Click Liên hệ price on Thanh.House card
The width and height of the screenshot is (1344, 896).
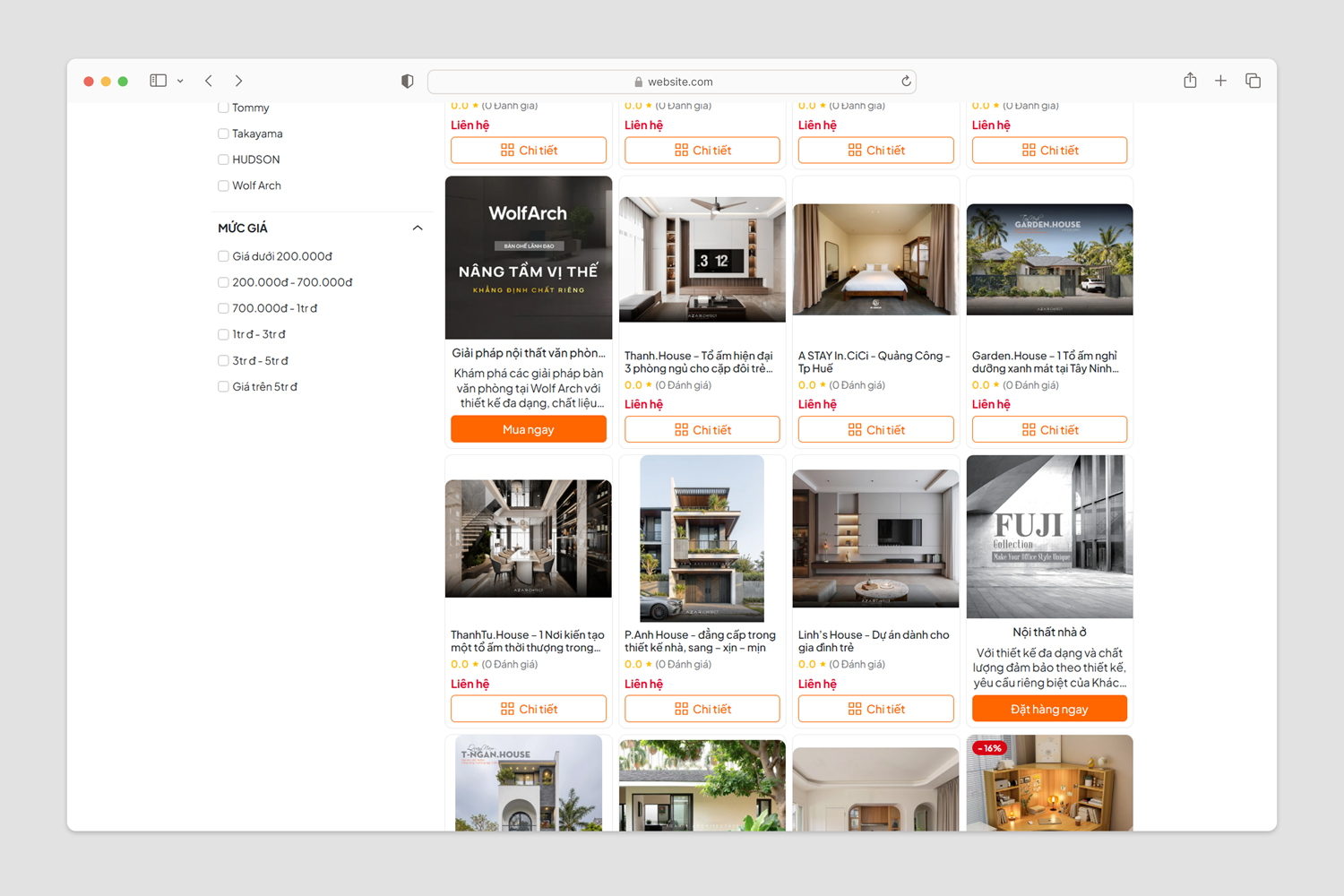pyautogui.click(x=643, y=404)
